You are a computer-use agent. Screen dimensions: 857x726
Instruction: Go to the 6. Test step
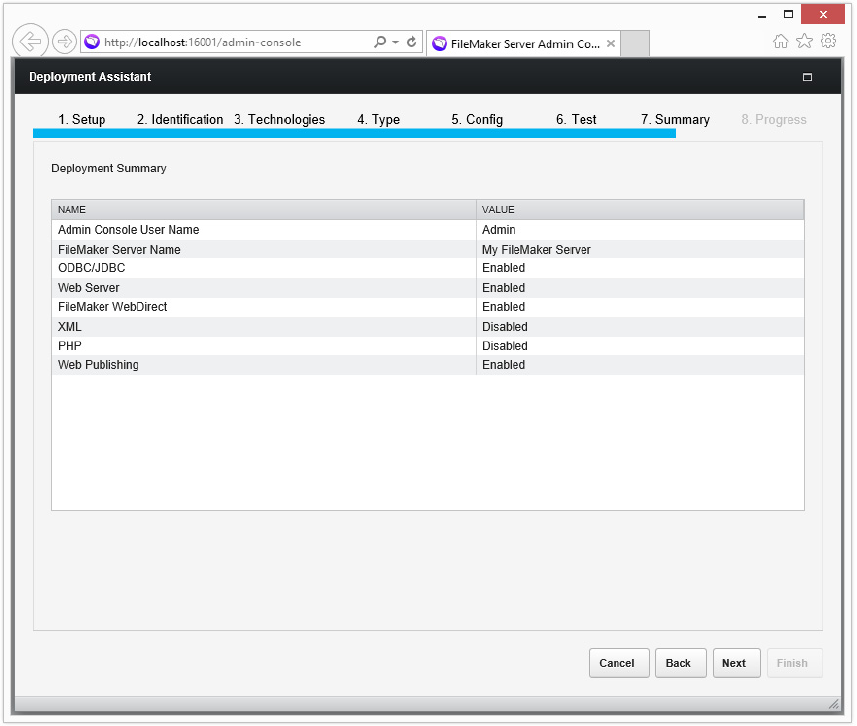(x=576, y=119)
